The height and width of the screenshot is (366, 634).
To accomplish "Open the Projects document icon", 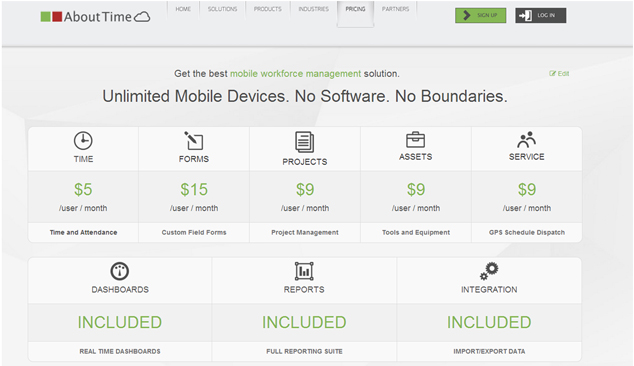I will (x=304, y=142).
